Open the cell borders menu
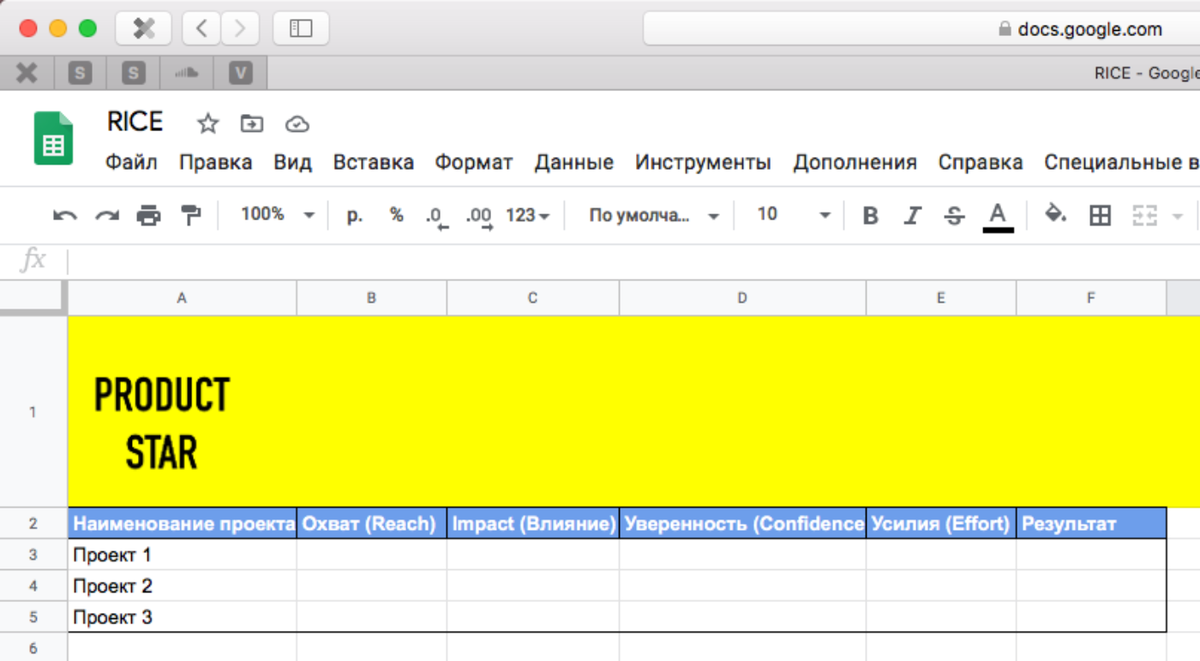Screen dimensions: 1200x661 [x=1100, y=215]
